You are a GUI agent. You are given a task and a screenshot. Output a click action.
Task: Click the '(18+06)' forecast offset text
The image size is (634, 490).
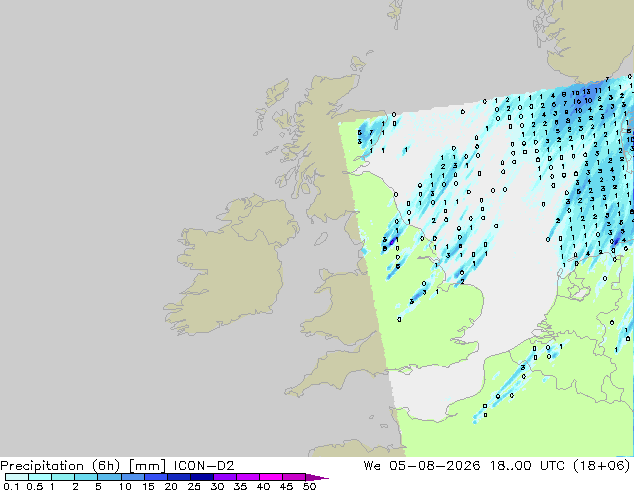click(x=602, y=466)
